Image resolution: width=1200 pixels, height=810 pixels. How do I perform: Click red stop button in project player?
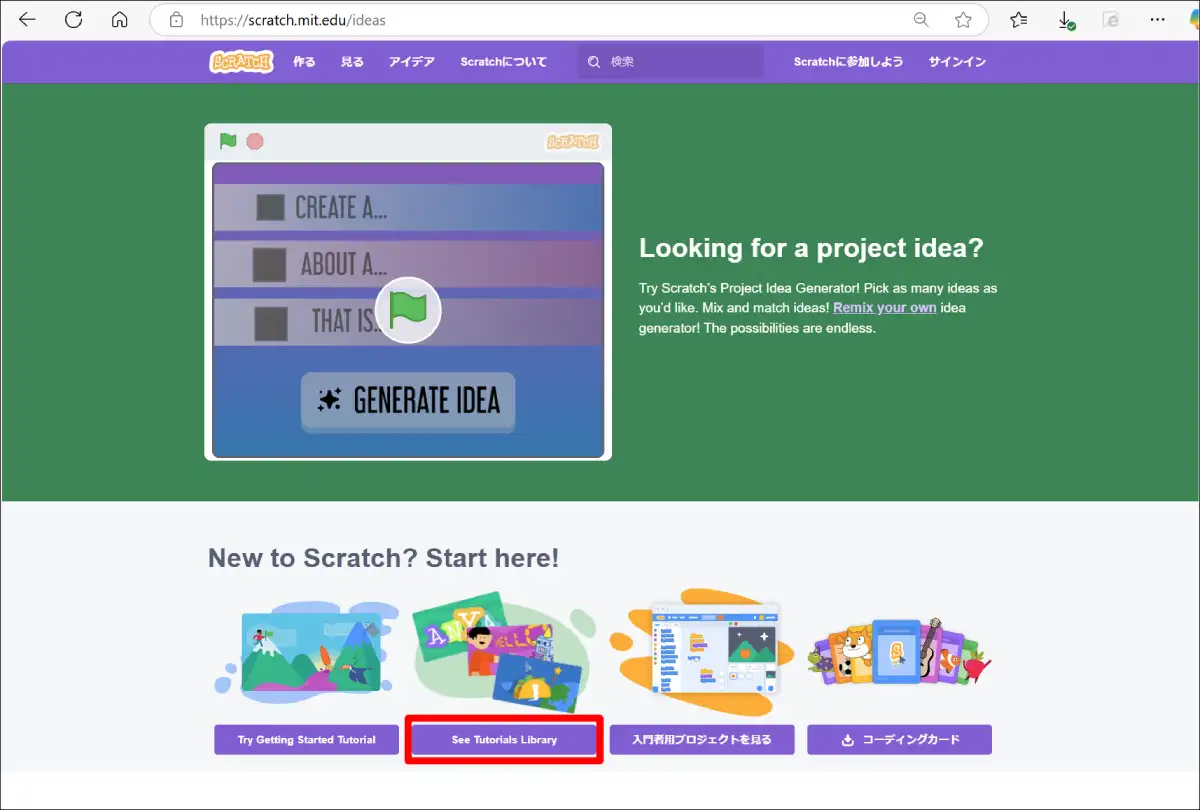click(255, 141)
